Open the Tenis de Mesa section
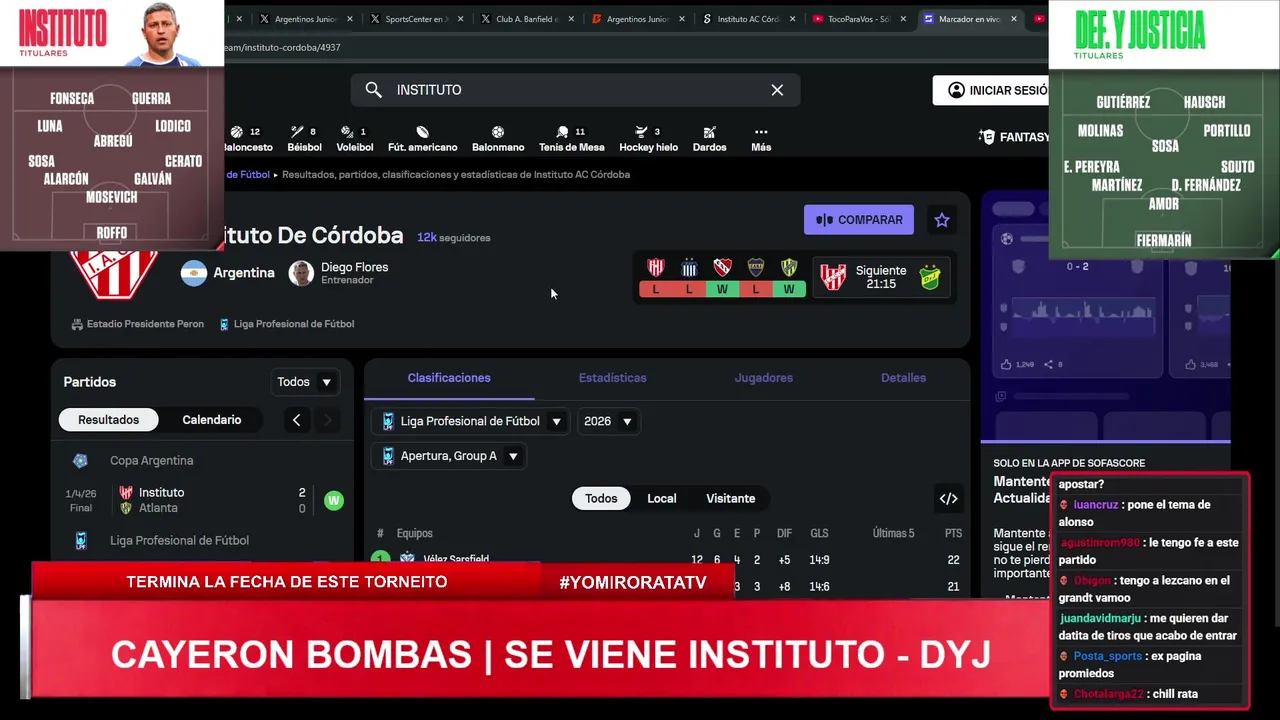This screenshot has width=1280, height=720. pyautogui.click(x=571, y=139)
